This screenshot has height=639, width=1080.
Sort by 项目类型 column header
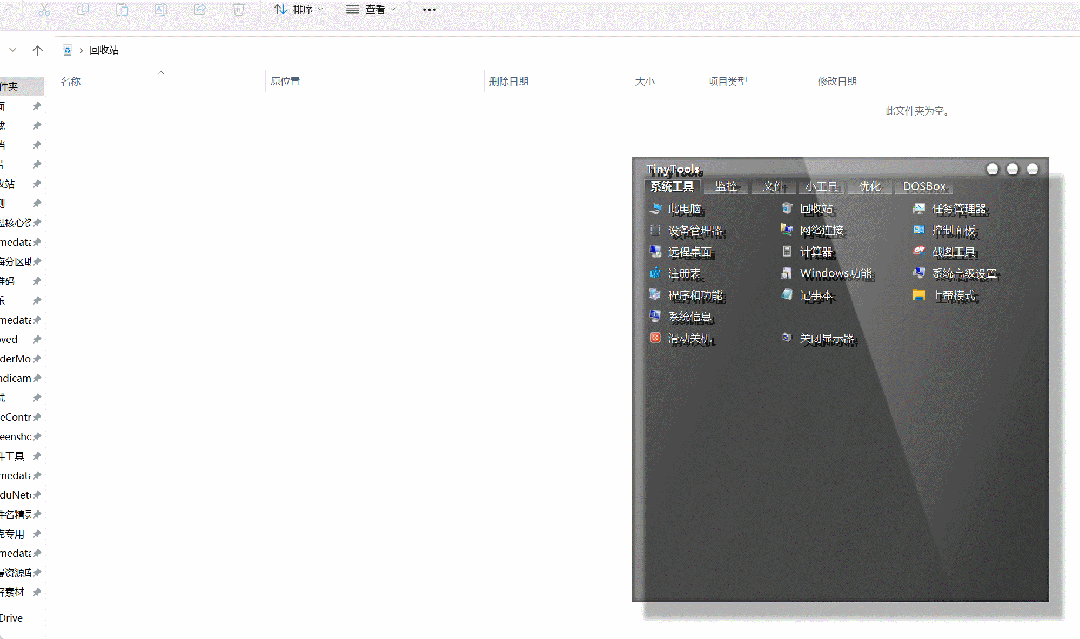tap(728, 81)
